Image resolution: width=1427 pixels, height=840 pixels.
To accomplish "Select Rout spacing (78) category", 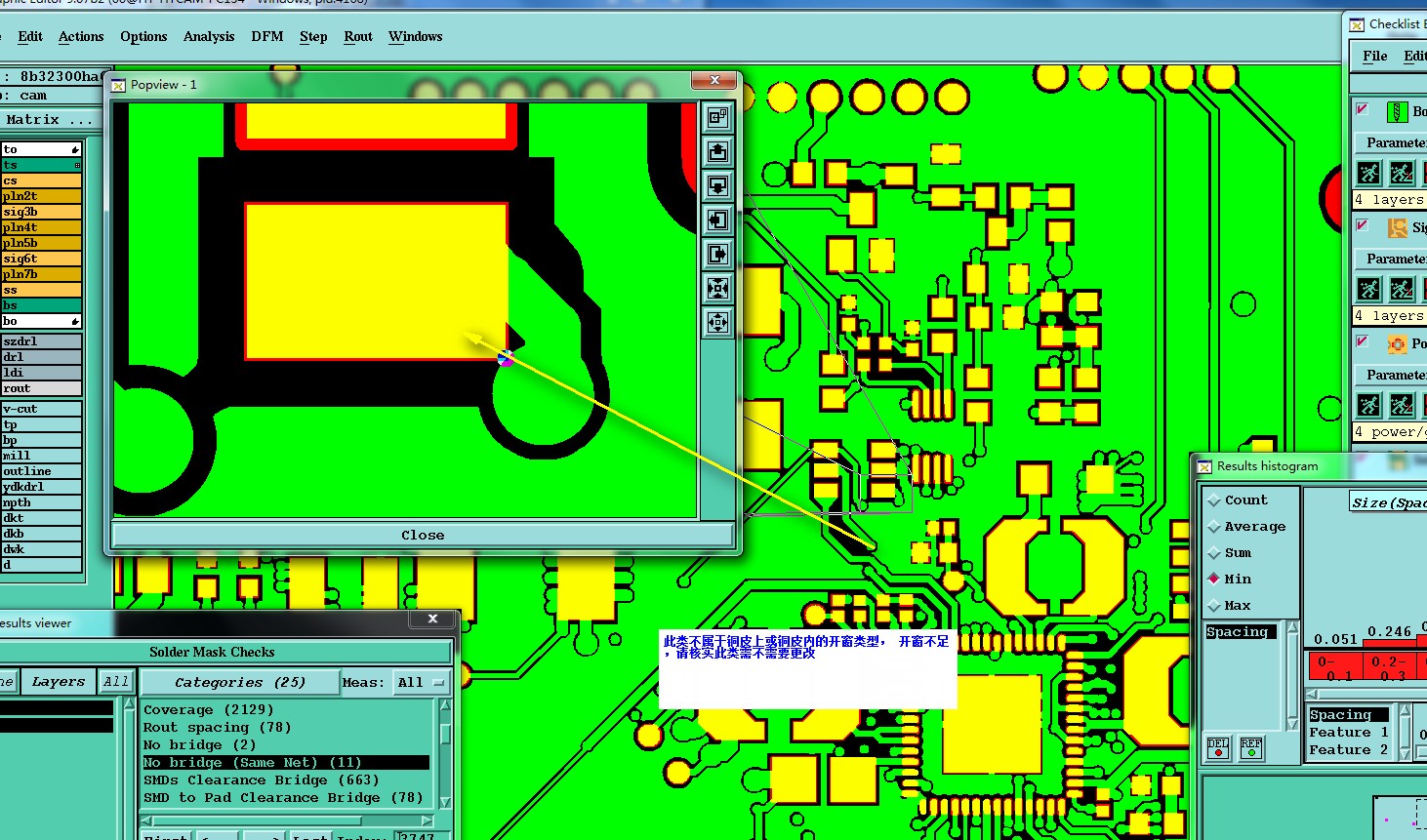I will (218, 728).
